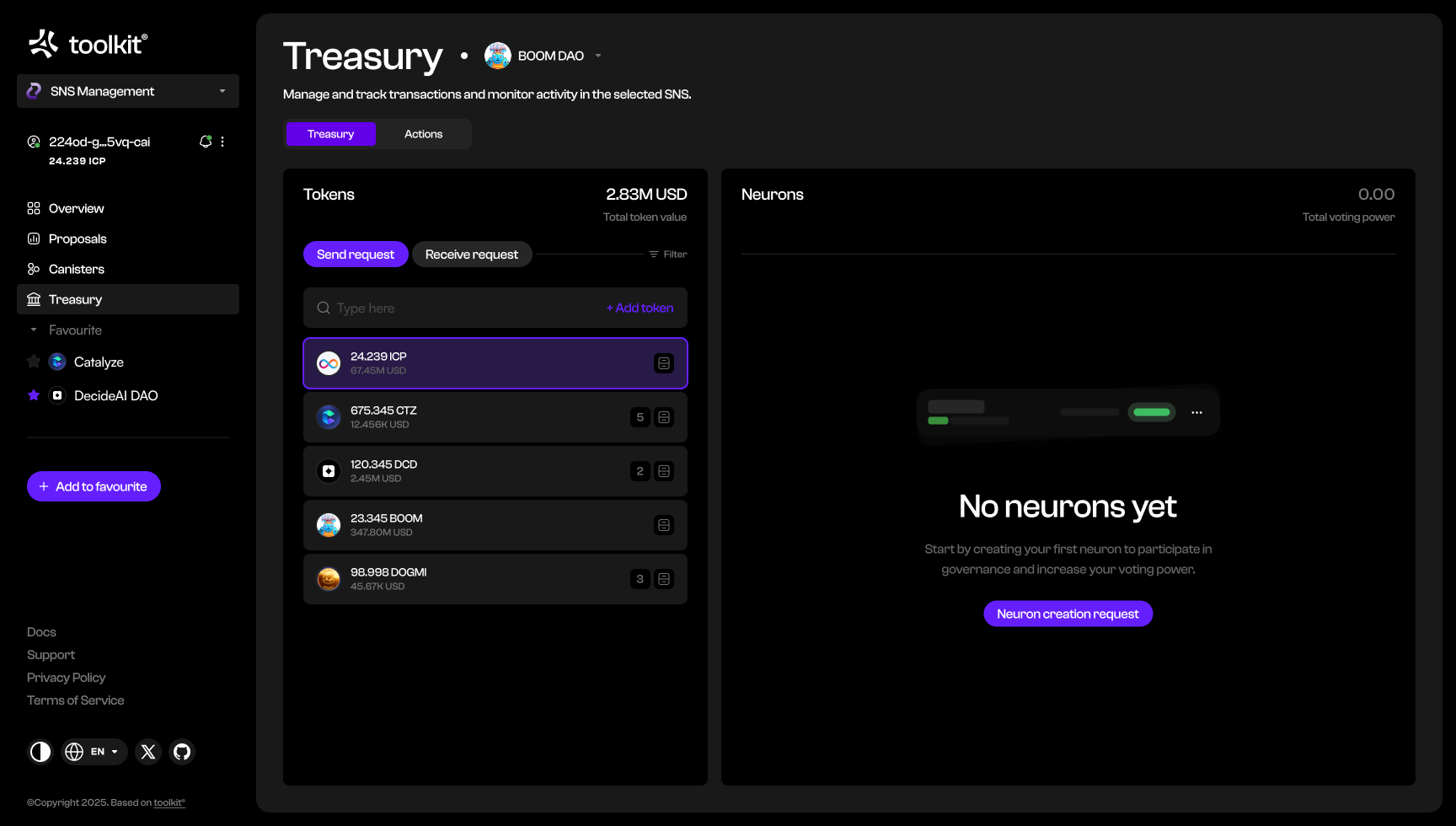Screen dimensions: 1456x826
Task: Open the Docs link
Action: click(x=41, y=632)
